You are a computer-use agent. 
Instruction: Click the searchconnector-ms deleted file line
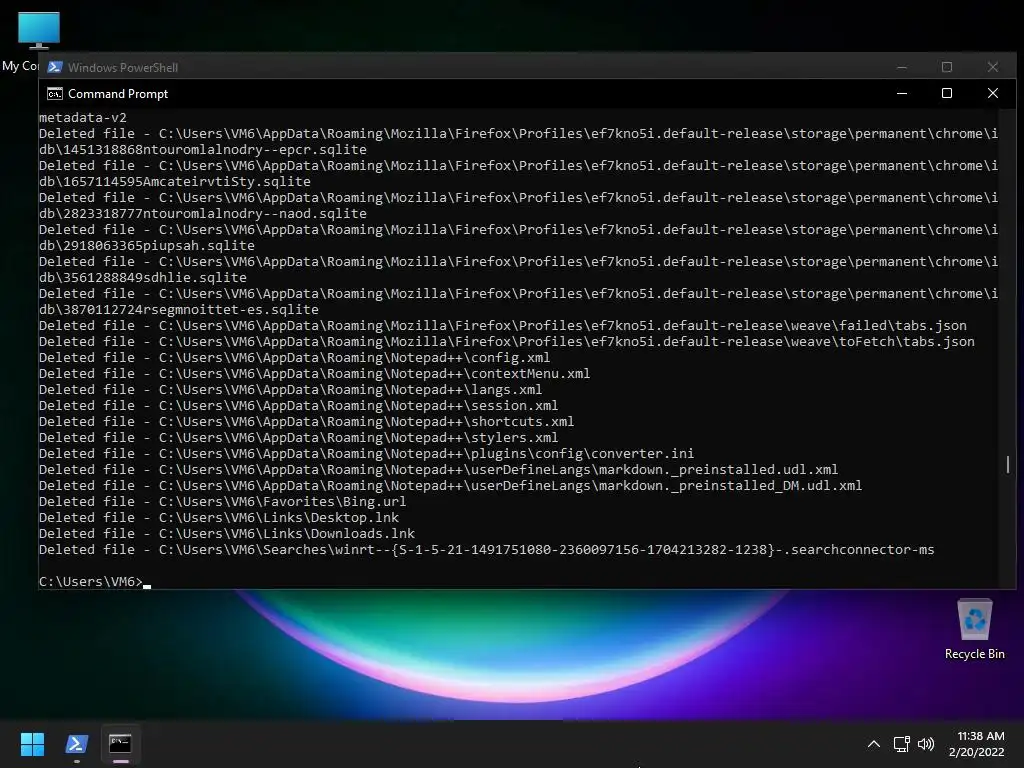click(487, 549)
